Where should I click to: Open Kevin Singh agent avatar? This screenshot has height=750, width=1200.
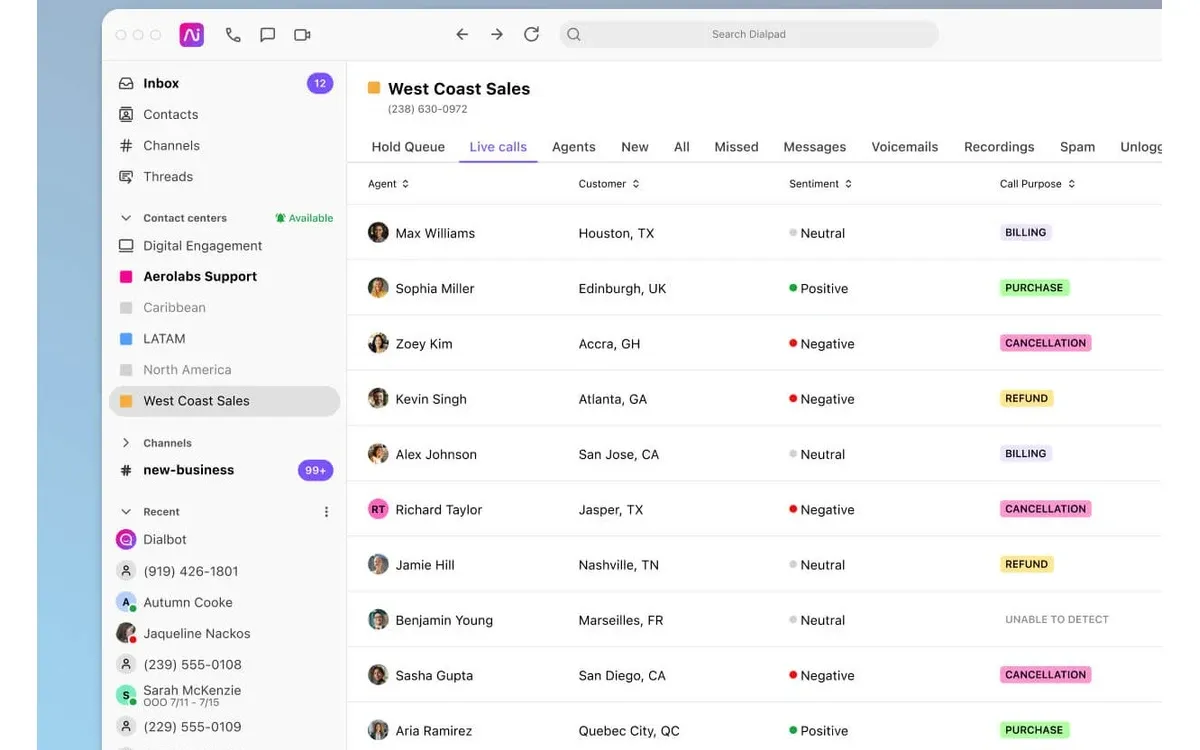coord(378,398)
